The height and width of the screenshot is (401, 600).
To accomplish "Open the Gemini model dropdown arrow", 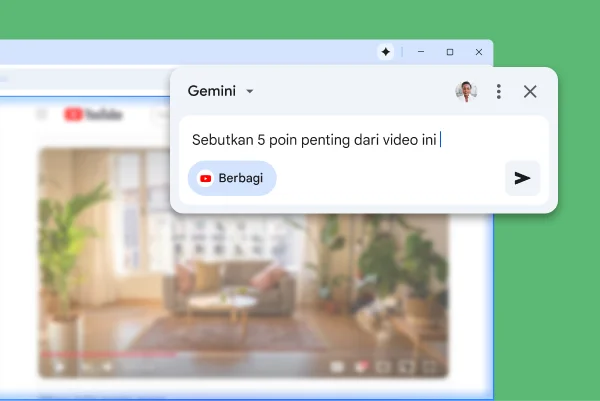I will point(250,91).
